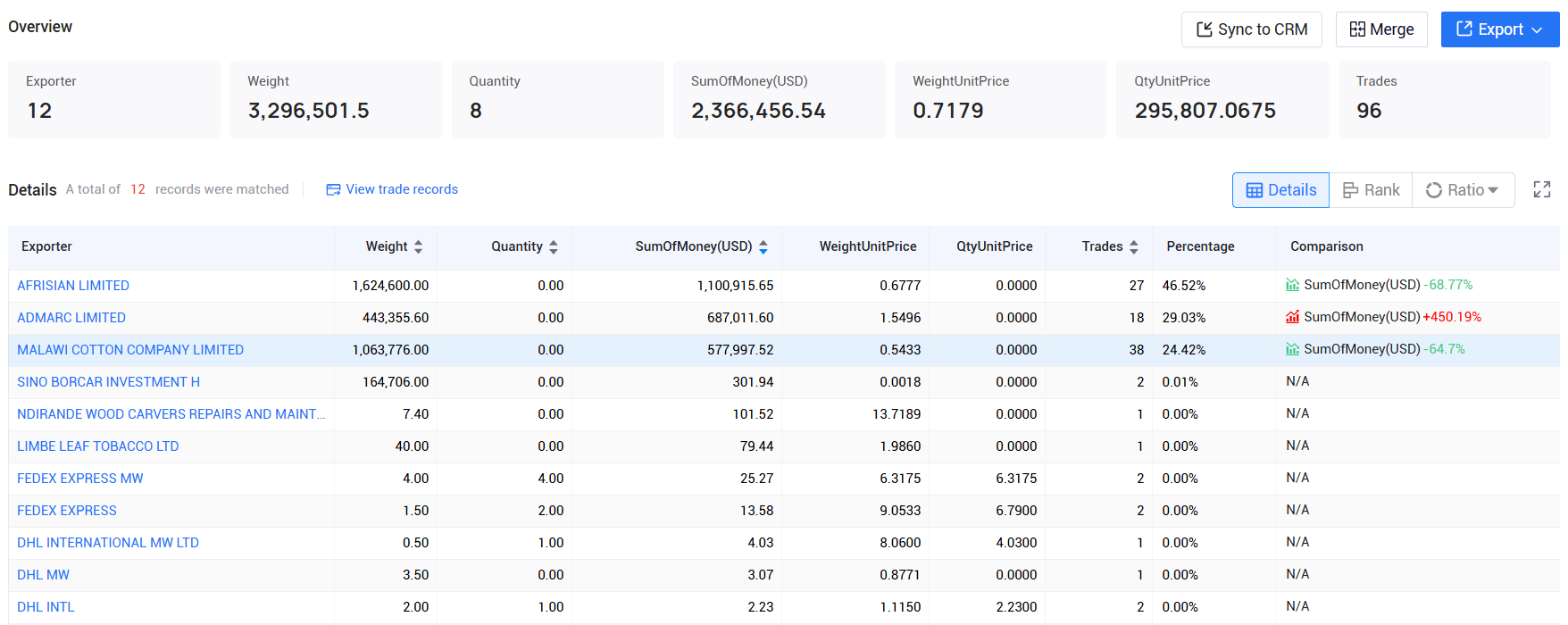Click percentage cell 46.52%

[x=1183, y=286]
